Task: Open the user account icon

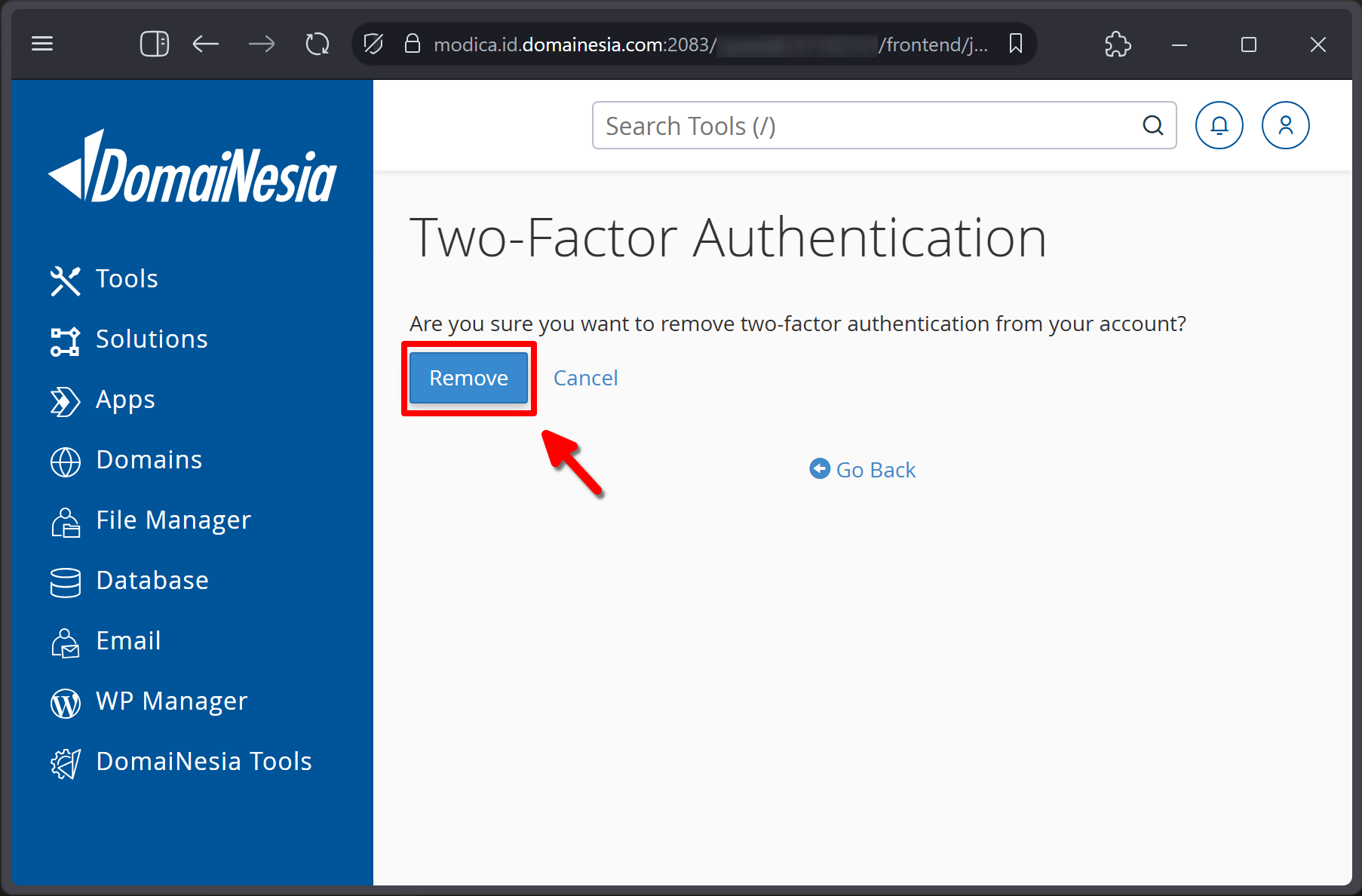Action: 1286,125
